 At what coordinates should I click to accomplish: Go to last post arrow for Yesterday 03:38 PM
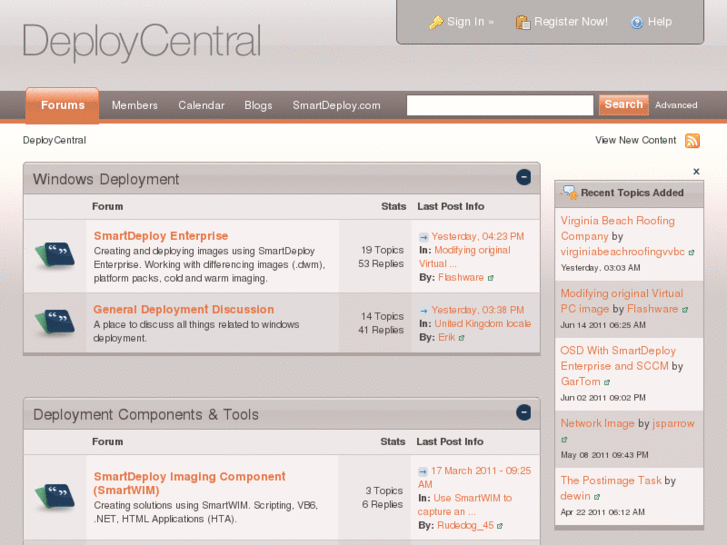(423, 310)
